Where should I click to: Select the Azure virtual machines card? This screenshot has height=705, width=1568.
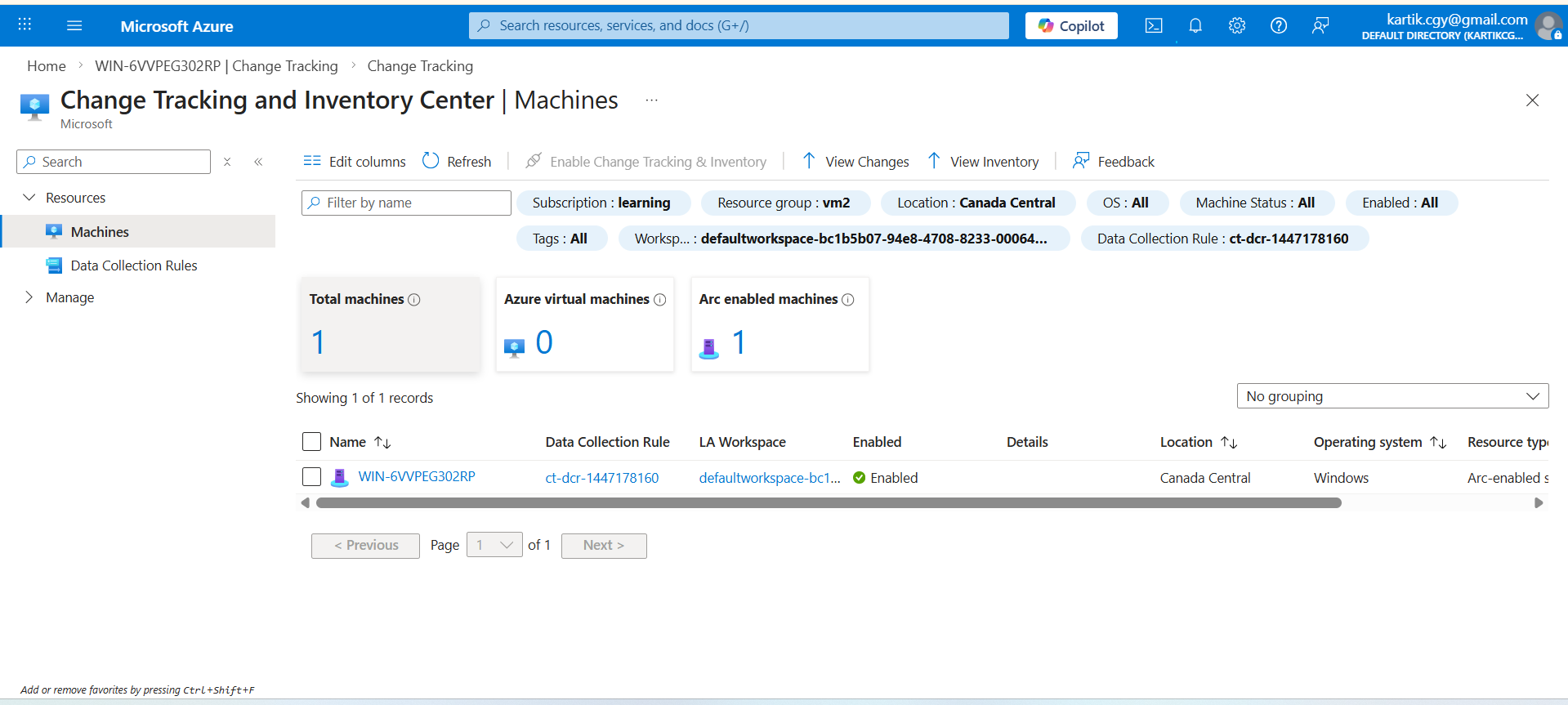pyautogui.click(x=585, y=324)
